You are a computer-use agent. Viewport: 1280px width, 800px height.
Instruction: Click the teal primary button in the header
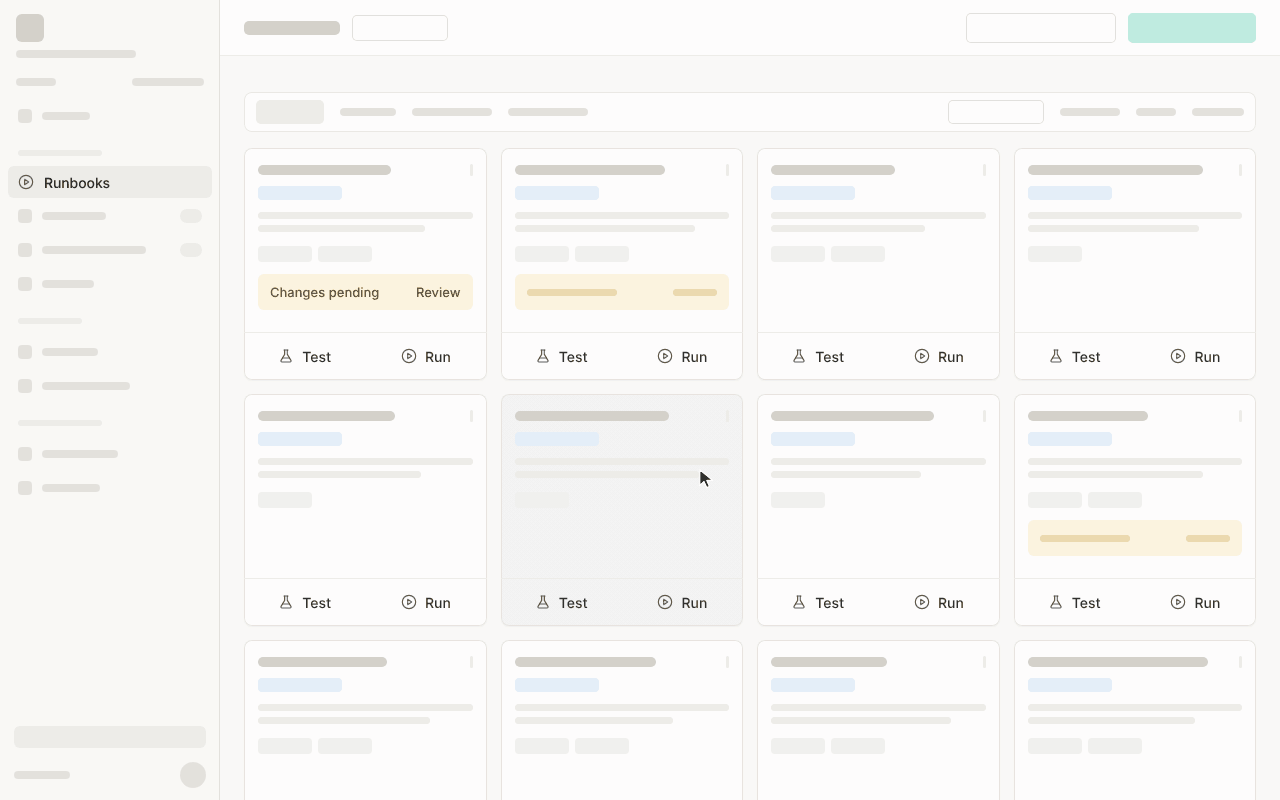click(x=1192, y=28)
